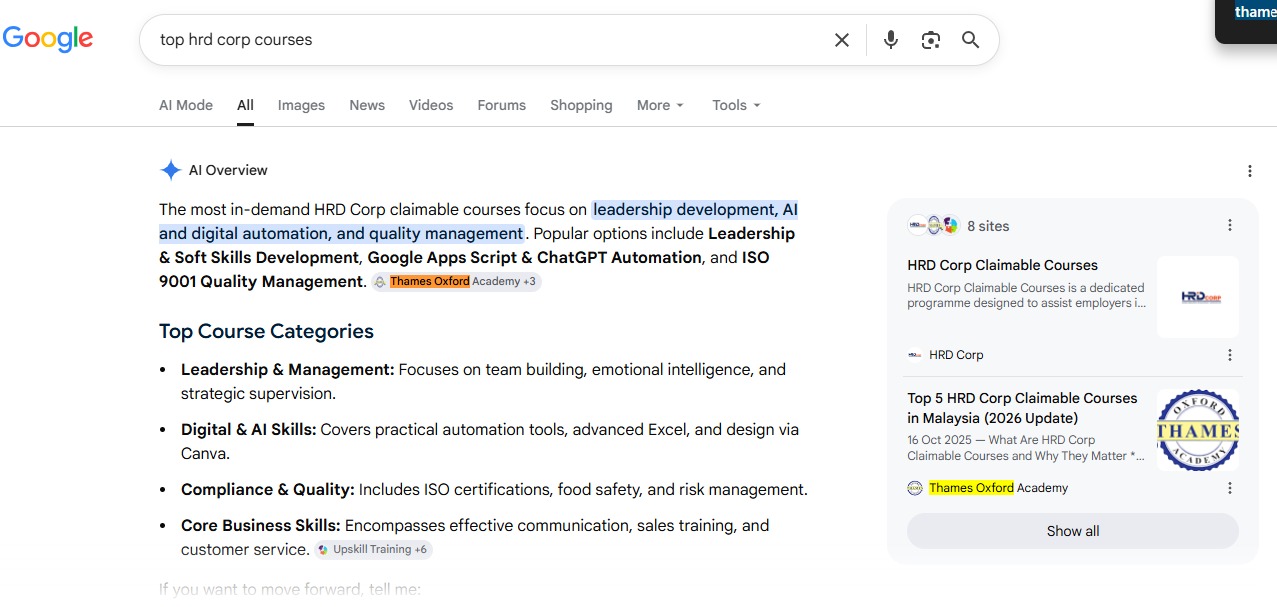Open options menu for Thames Oxford Academy source
This screenshot has height=607, width=1277.
tap(1230, 488)
